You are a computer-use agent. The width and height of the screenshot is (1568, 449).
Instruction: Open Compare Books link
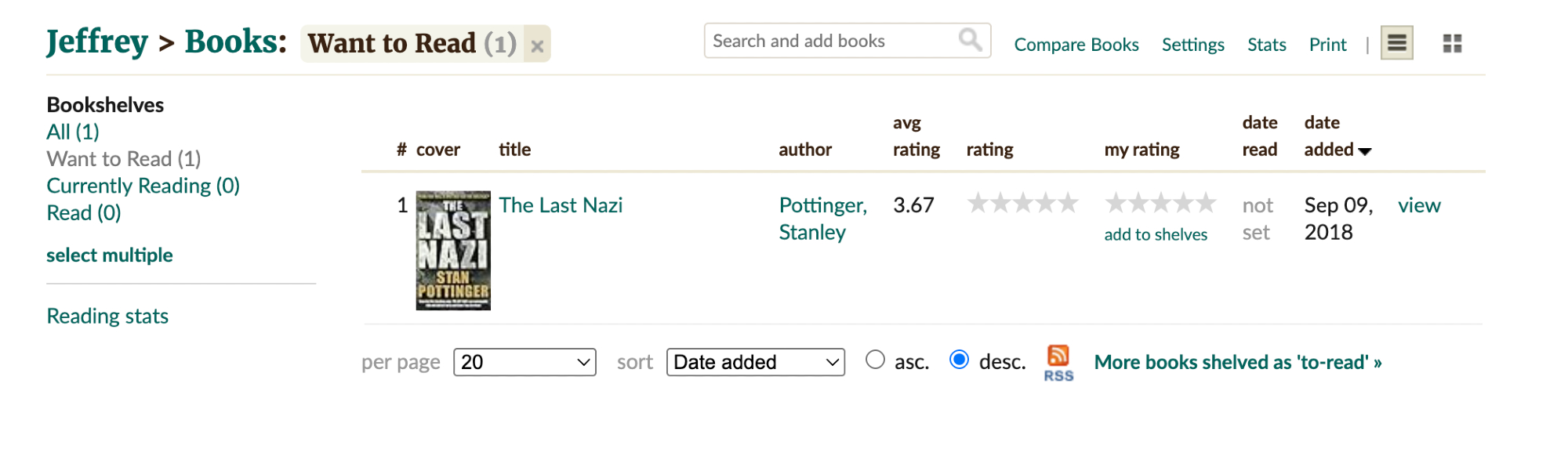click(x=1076, y=45)
